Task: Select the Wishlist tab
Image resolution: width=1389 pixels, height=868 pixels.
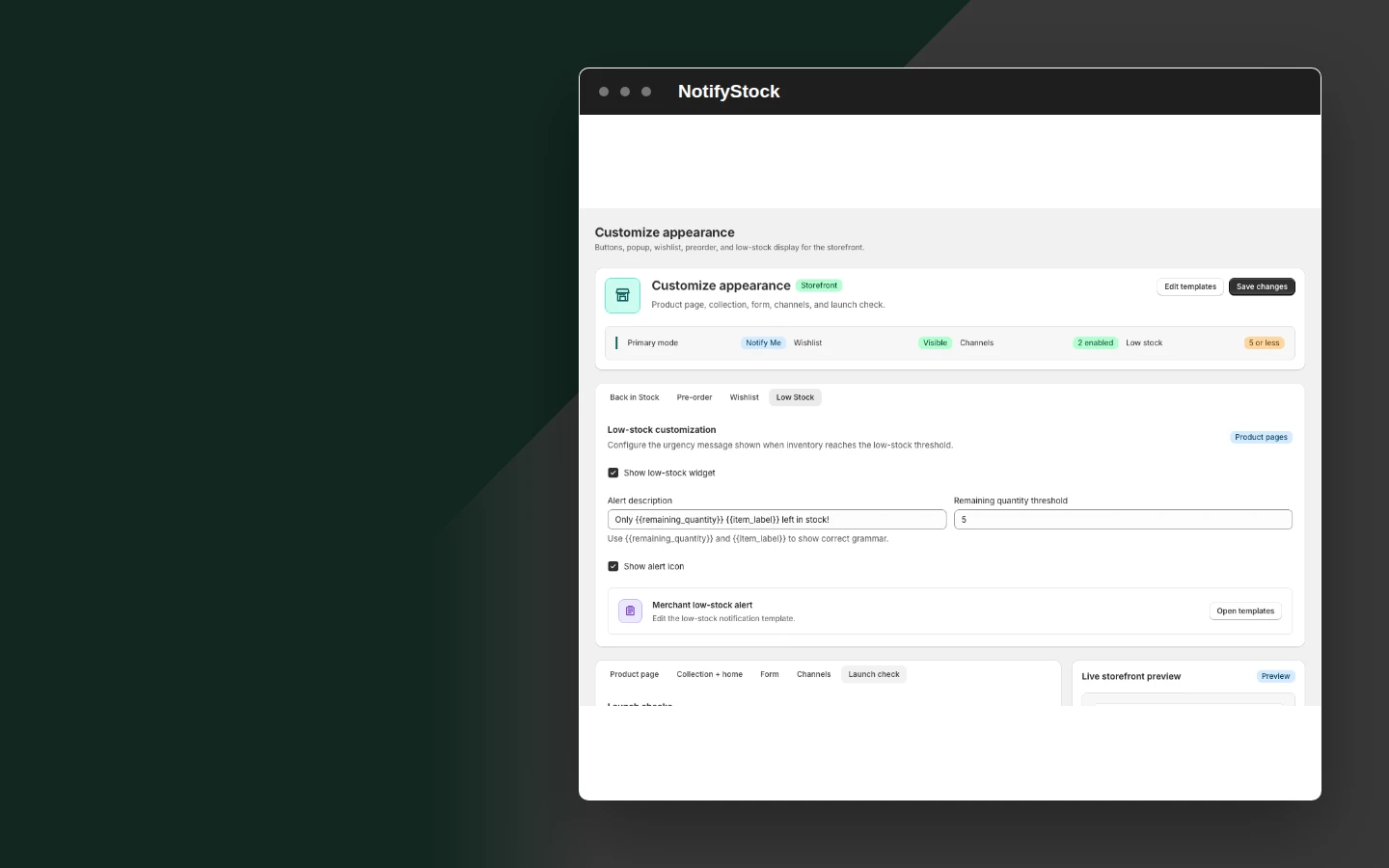Action: pos(744,397)
